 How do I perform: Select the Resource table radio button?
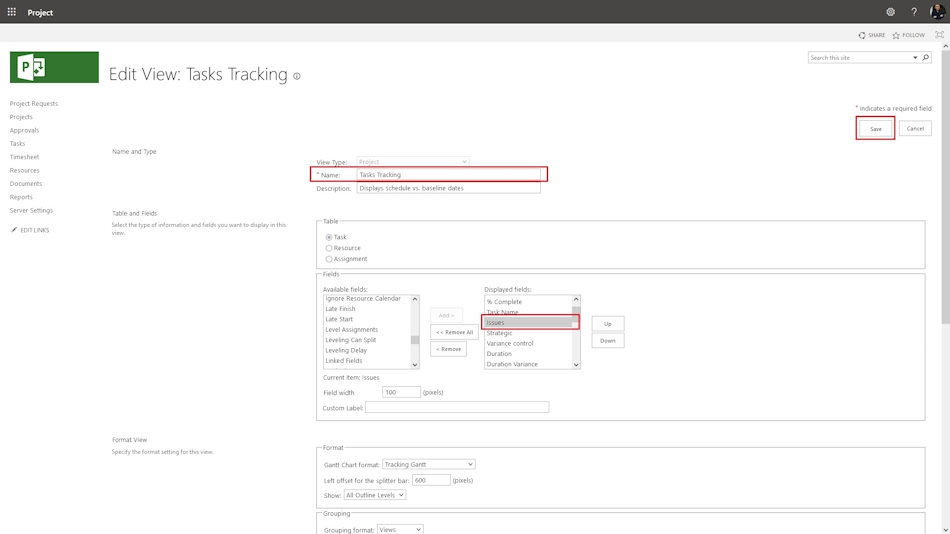[329, 248]
